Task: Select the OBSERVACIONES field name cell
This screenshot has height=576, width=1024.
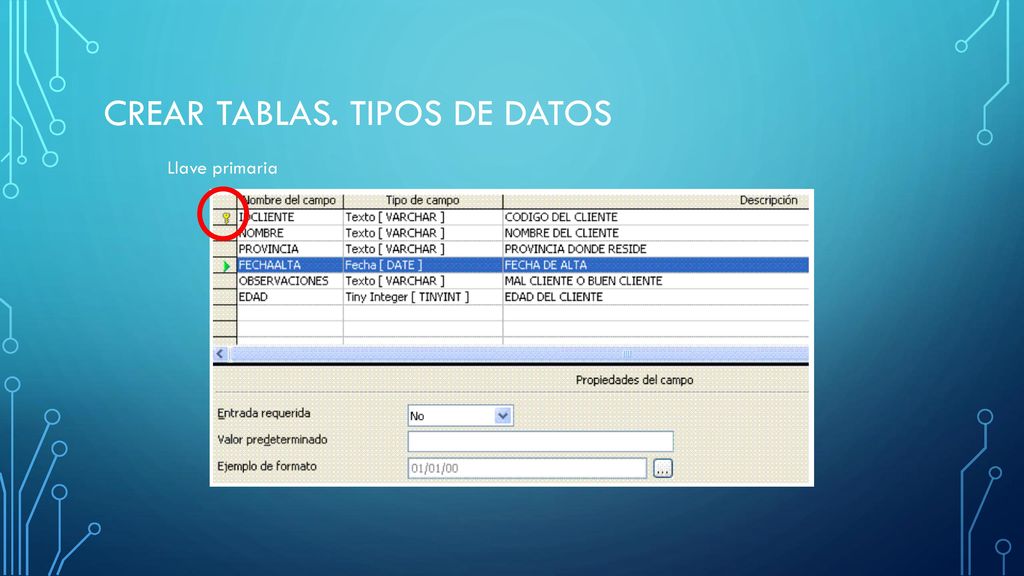Action: tap(290, 281)
